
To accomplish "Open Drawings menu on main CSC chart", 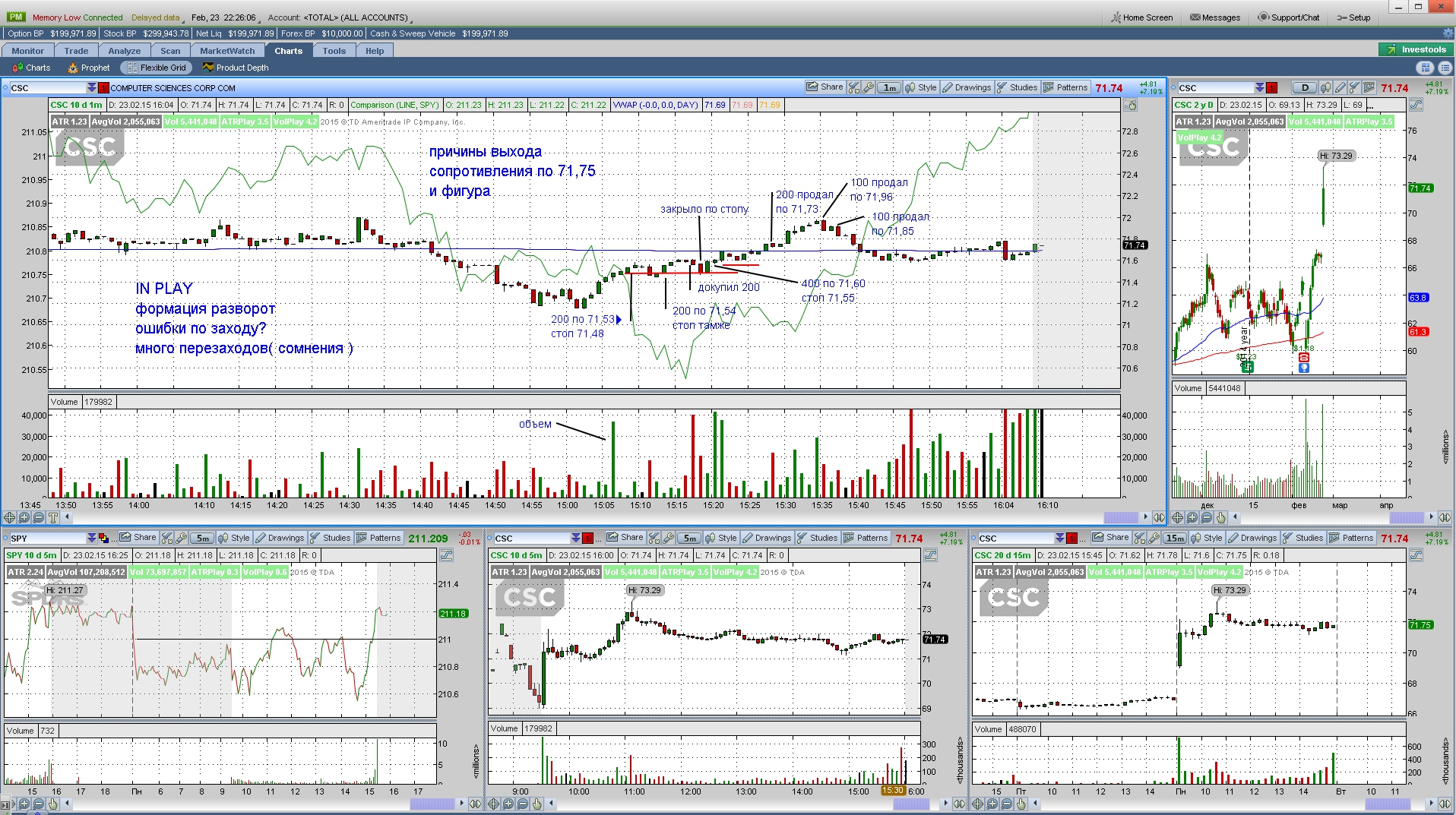I will 967,87.
